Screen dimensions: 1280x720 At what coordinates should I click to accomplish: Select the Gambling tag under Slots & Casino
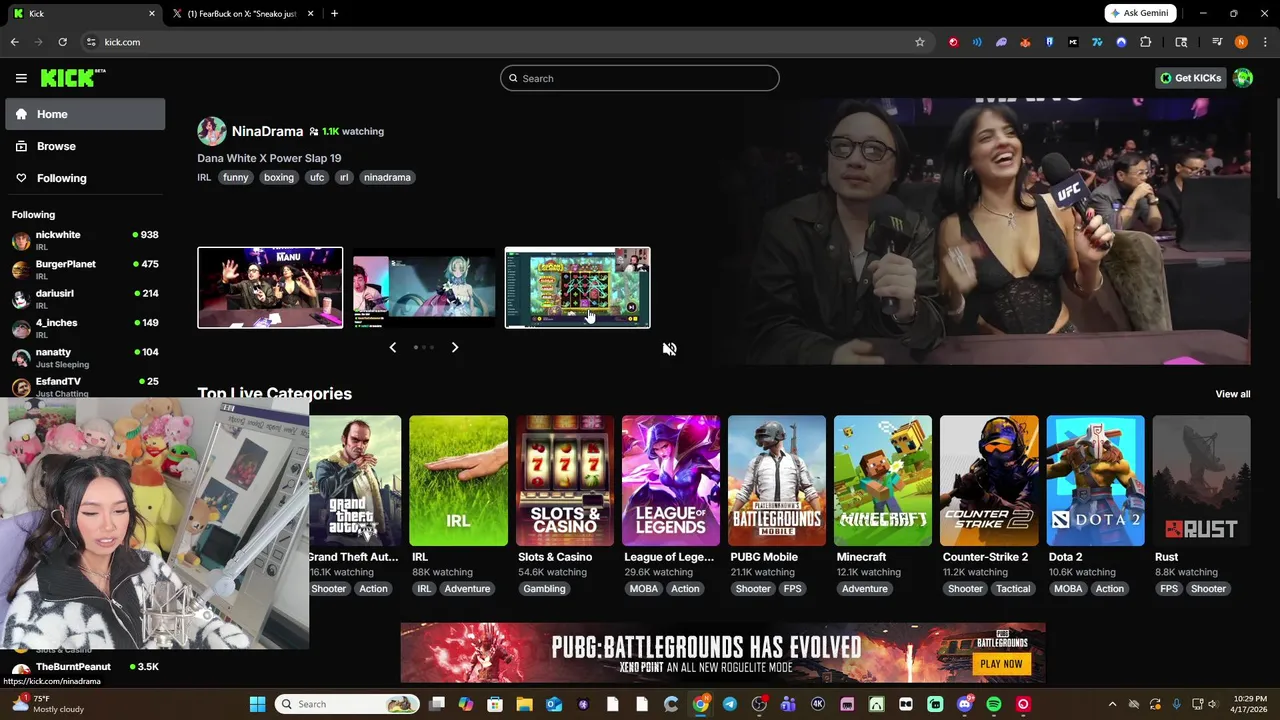[x=544, y=589]
